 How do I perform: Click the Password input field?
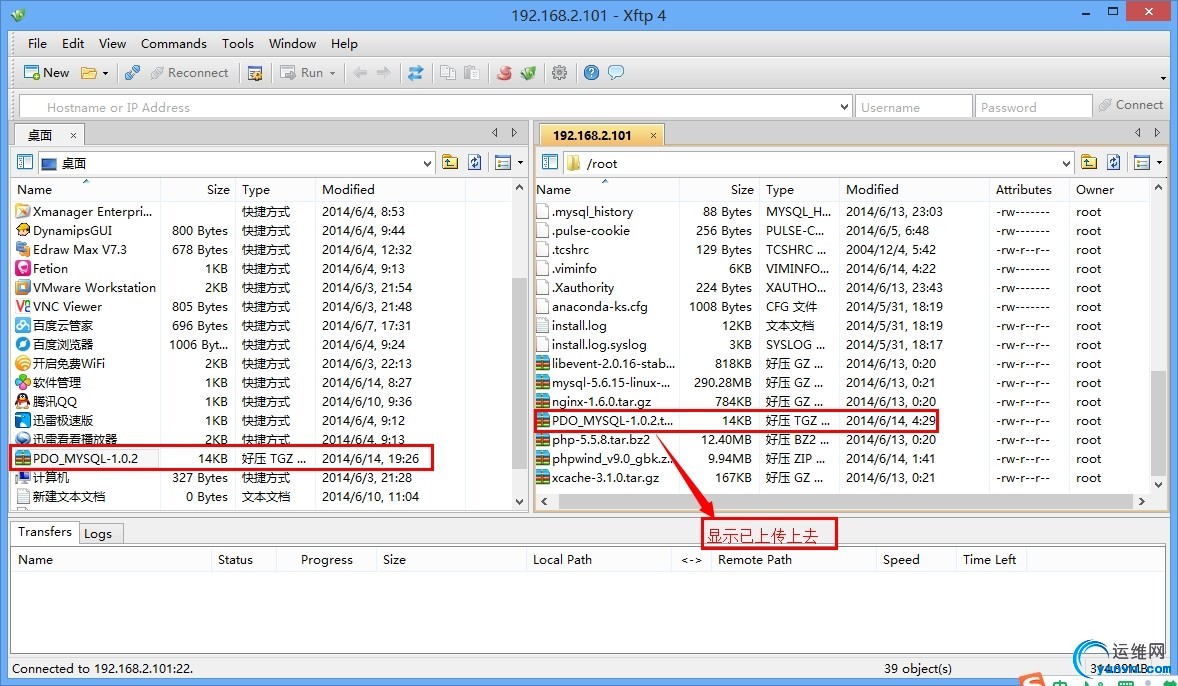point(1033,107)
